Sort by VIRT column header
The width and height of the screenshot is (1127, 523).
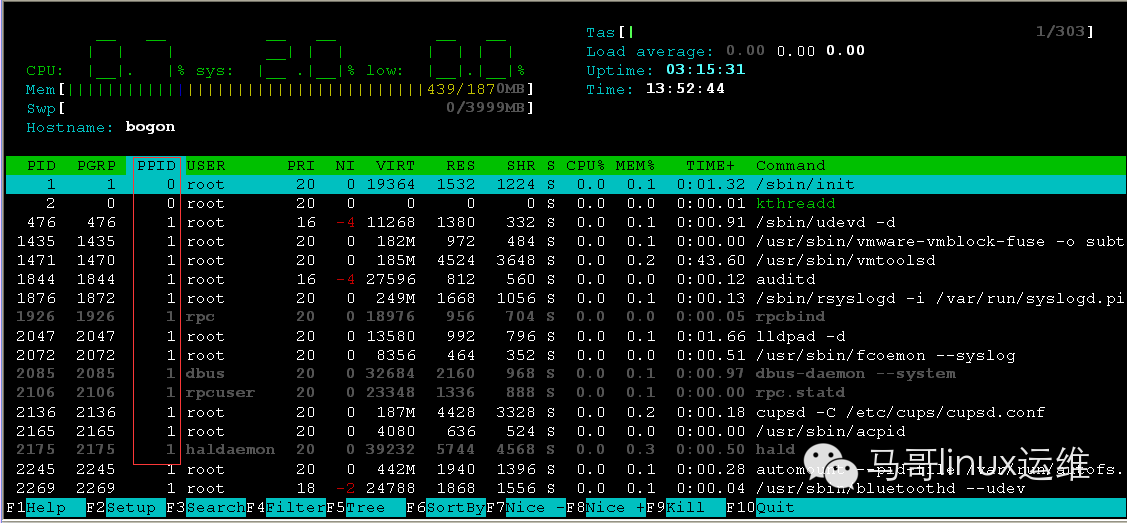point(395,165)
